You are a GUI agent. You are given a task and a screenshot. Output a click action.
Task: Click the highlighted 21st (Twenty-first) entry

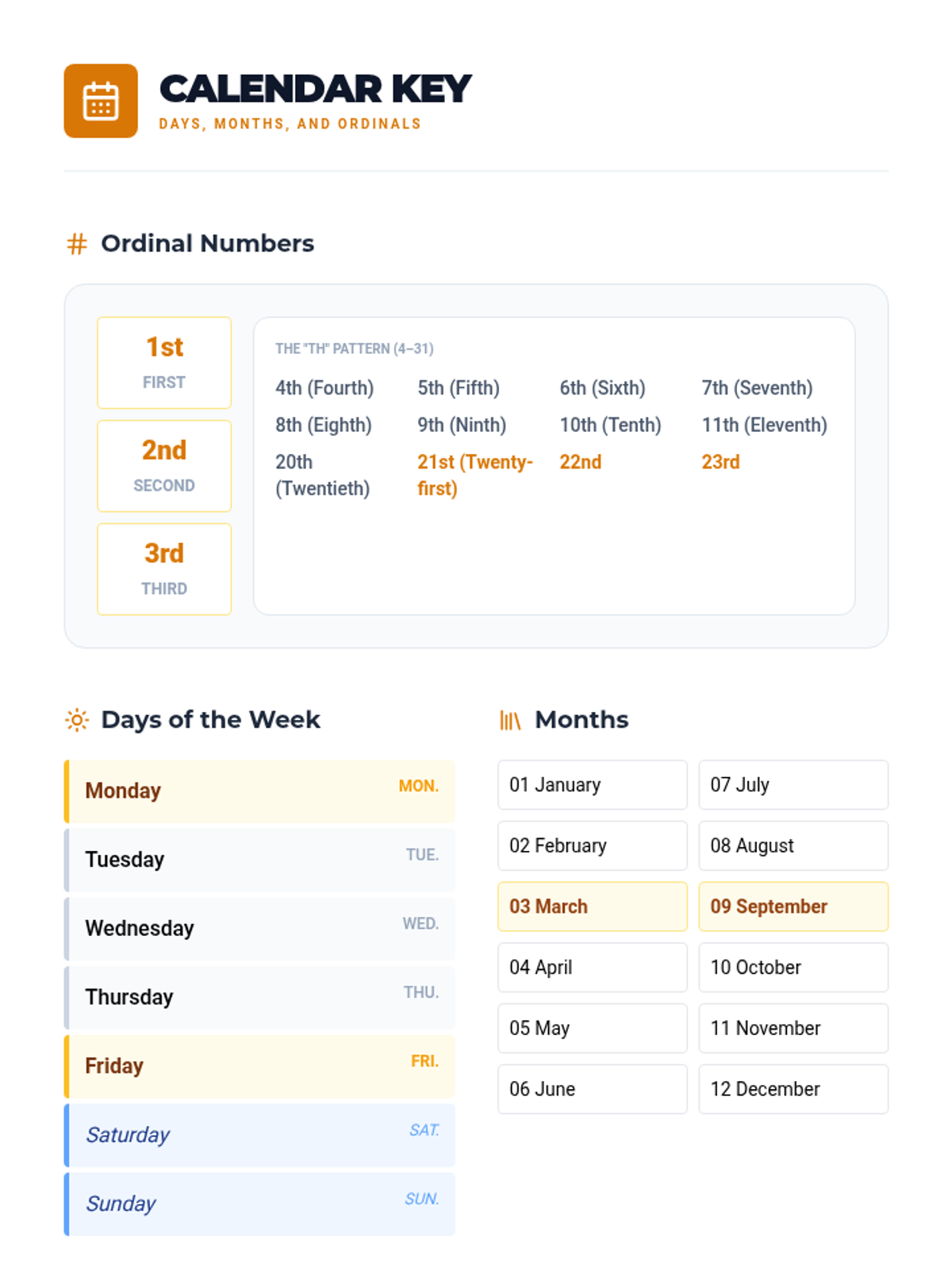click(x=474, y=475)
